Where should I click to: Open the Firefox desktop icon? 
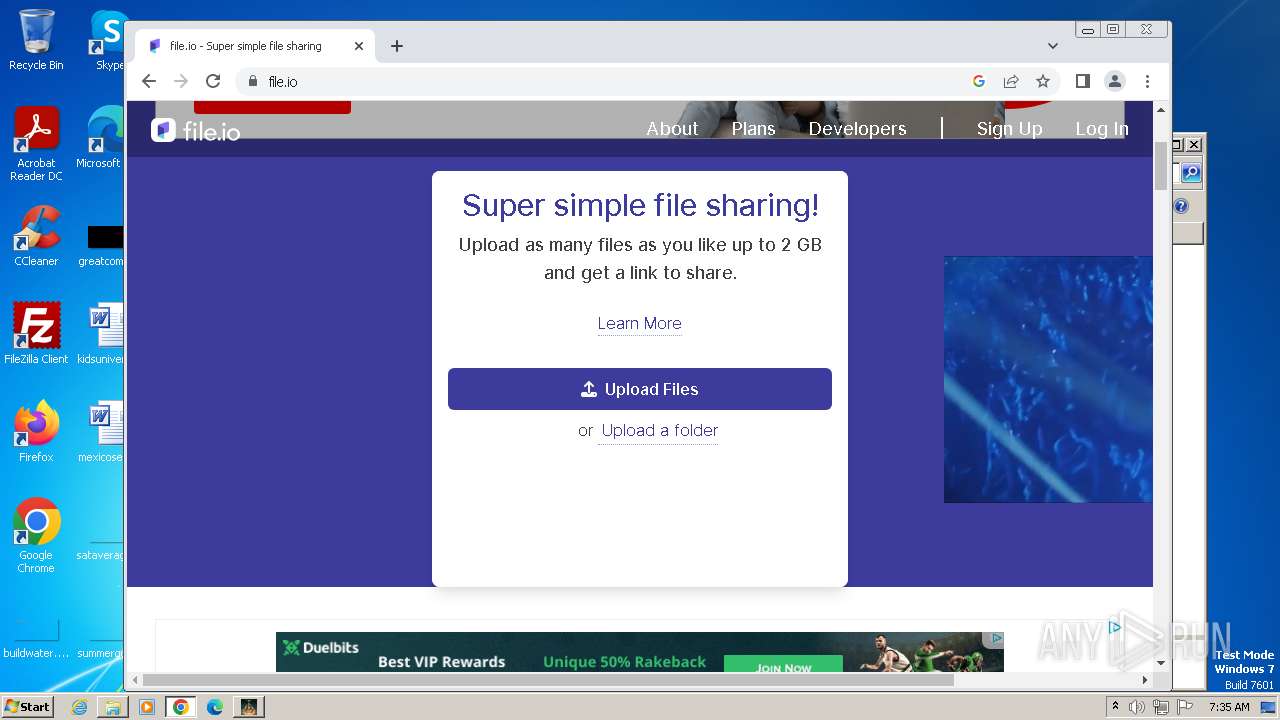(x=36, y=432)
